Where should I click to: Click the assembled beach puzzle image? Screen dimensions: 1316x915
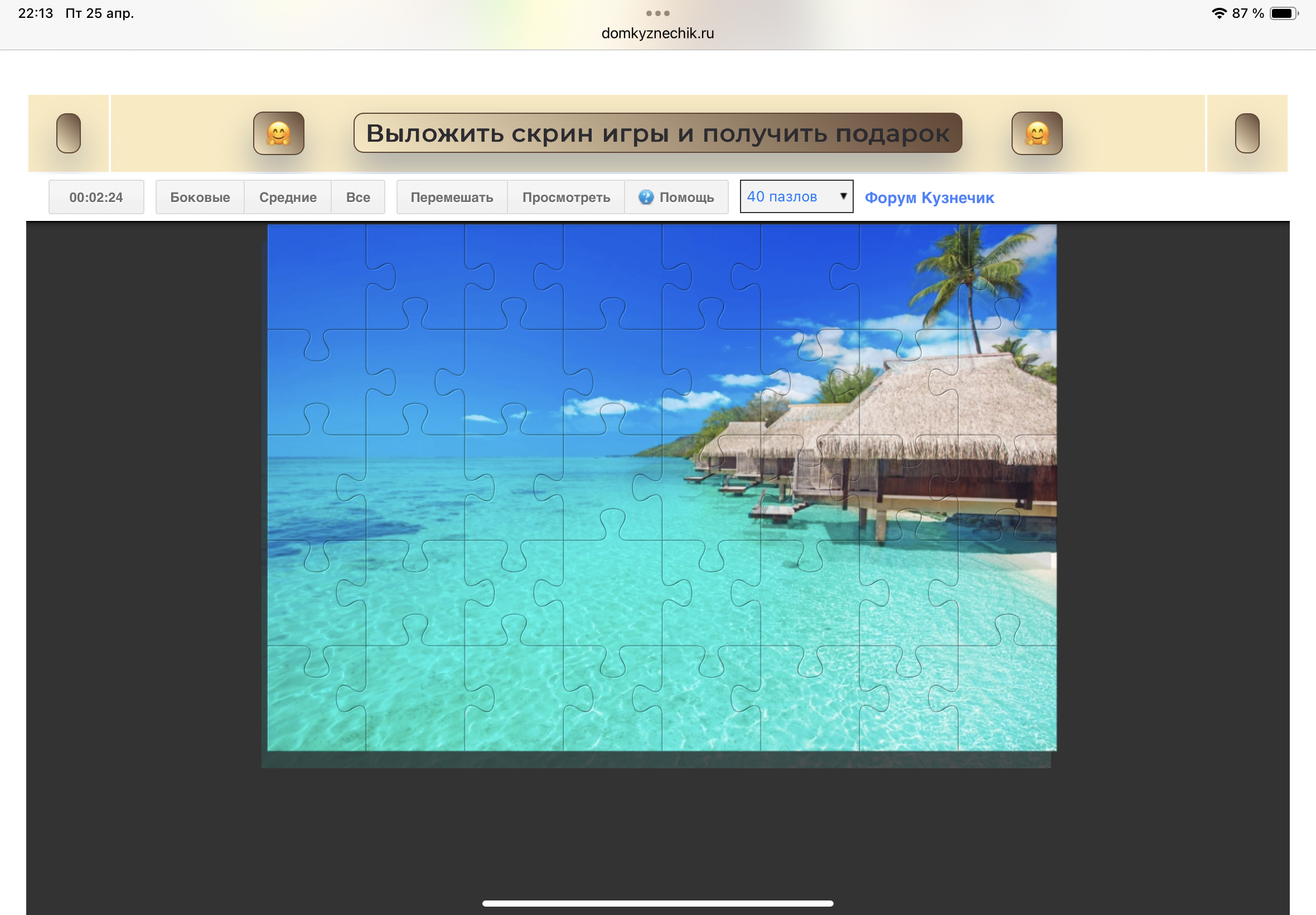tap(662, 487)
